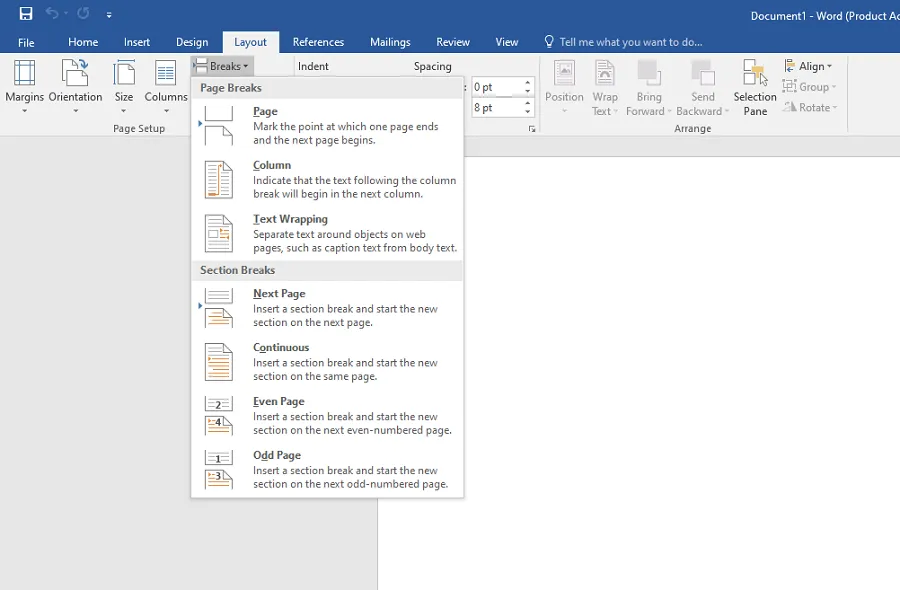The image size is (900, 590).
Task: Decrease Spacing After with down arrow
Action: click(527, 112)
